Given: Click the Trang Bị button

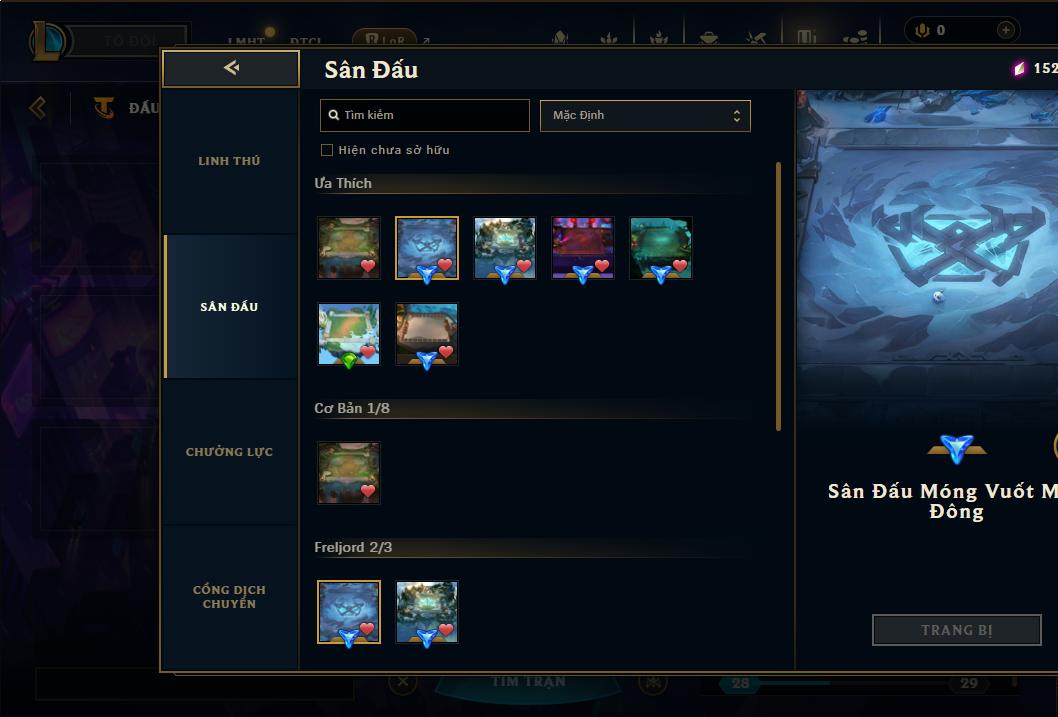Looking at the screenshot, I should 957,630.
